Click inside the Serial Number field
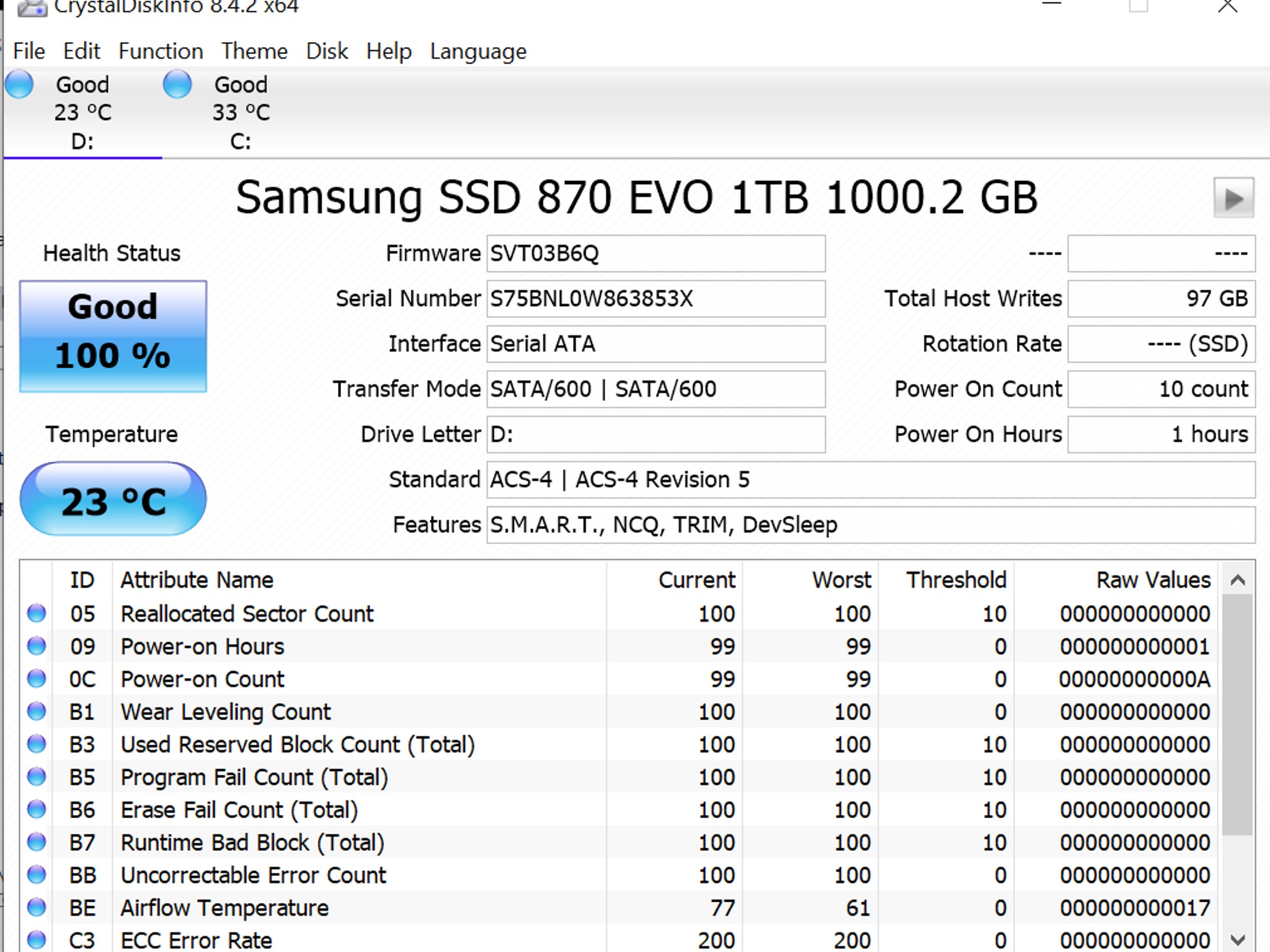 [655, 298]
